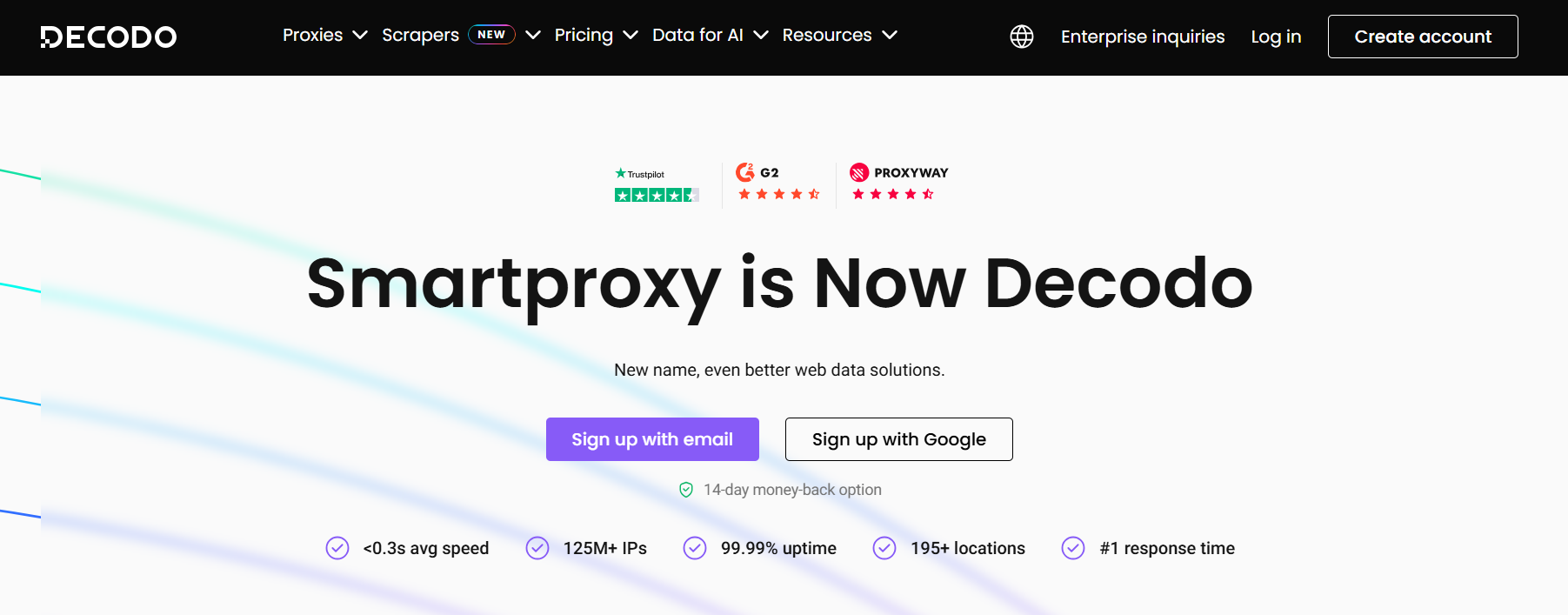Click the 195+ locations text
The image size is (1568, 615).
coord(968,548)
